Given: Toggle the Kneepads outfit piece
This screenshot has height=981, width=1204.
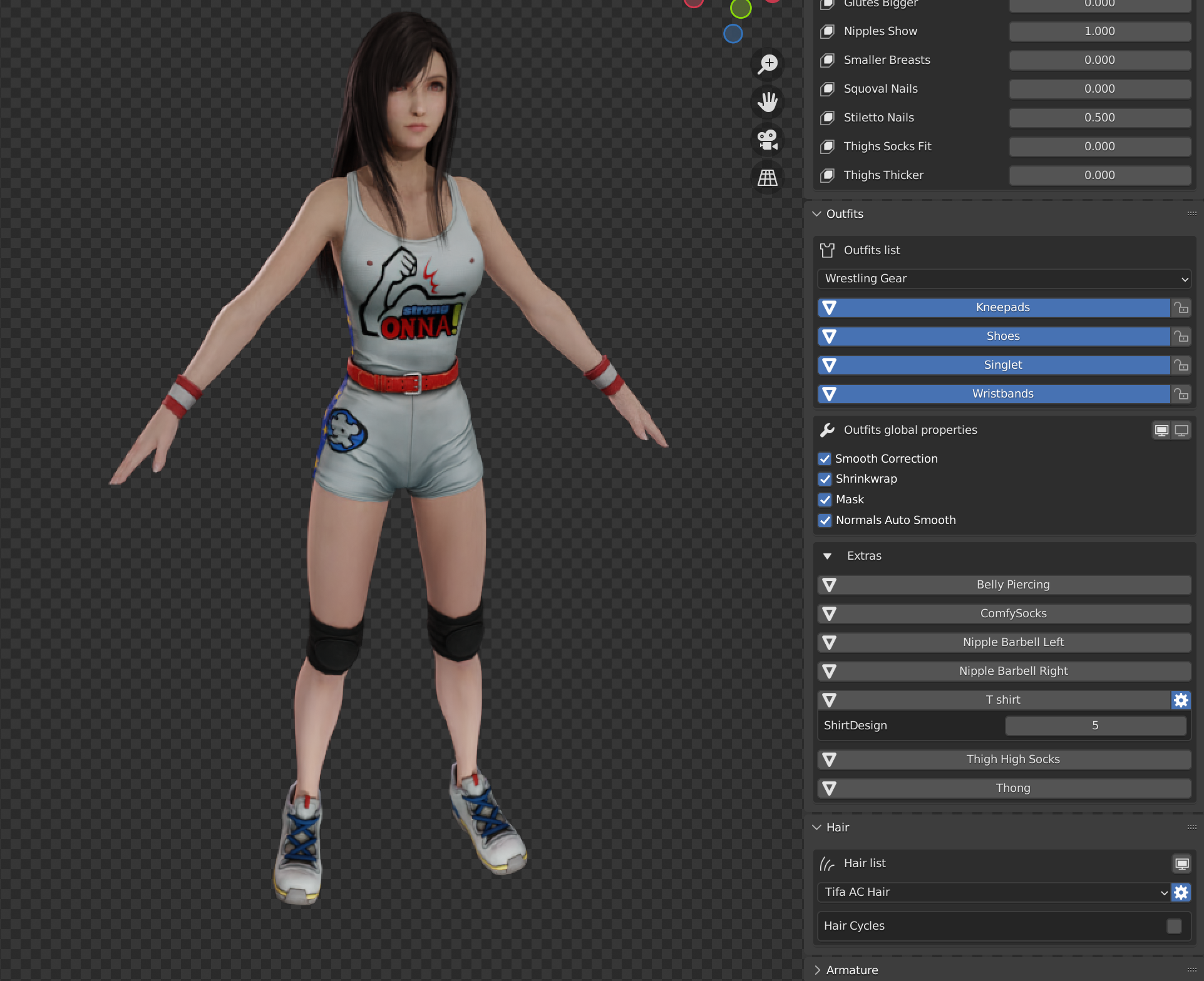Looking at the screenshot, I should (994, 307).
